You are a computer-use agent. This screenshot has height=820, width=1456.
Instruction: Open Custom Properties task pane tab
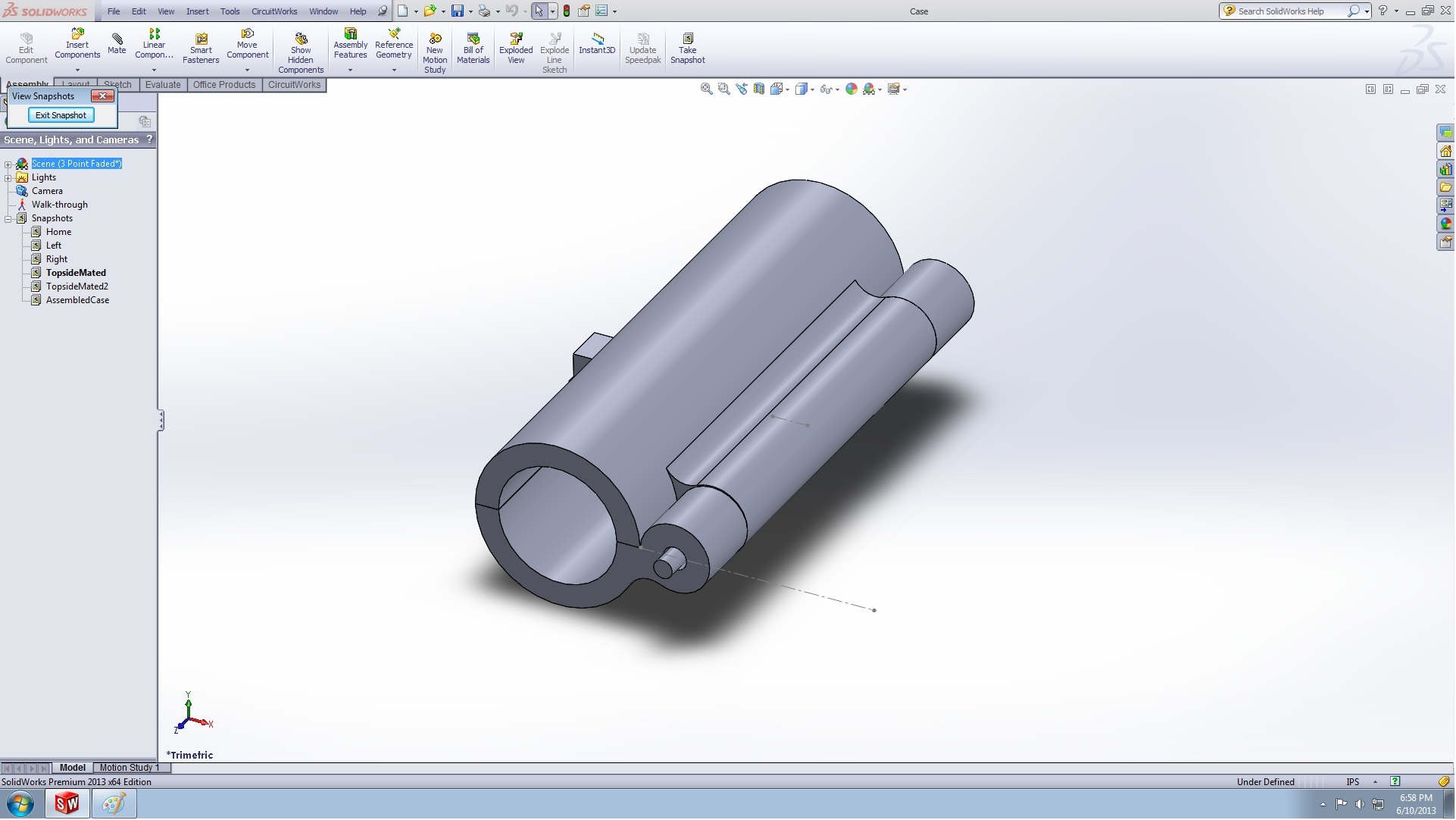pyautogui.click(x=1445, y=243)
